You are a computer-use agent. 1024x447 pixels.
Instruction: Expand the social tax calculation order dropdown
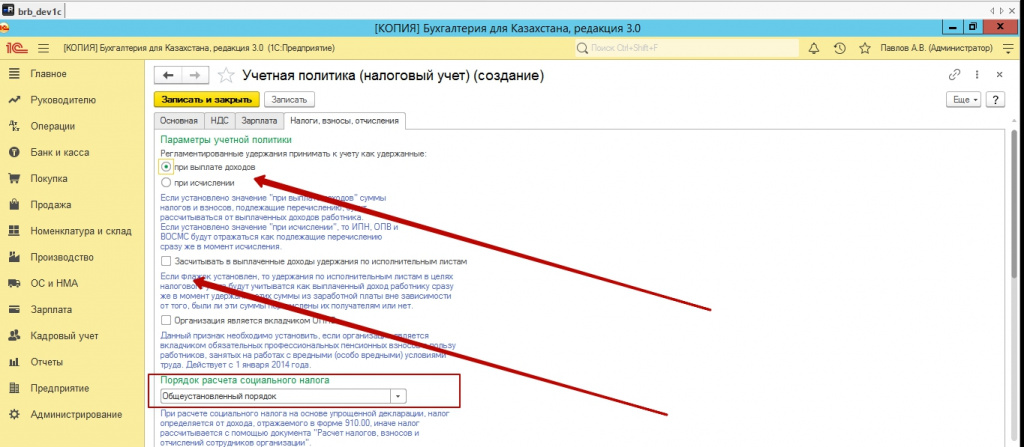click(399, 396)
